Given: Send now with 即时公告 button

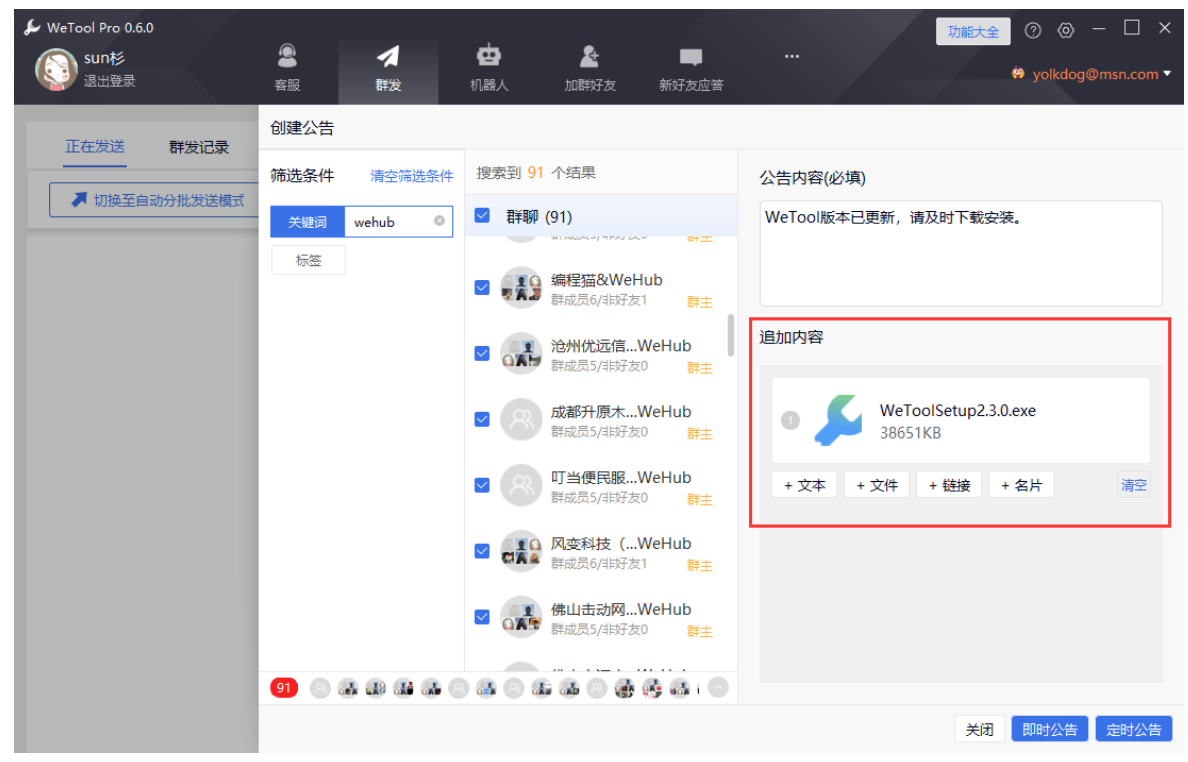Looking at the screenshot, I should click(1049, 729).
